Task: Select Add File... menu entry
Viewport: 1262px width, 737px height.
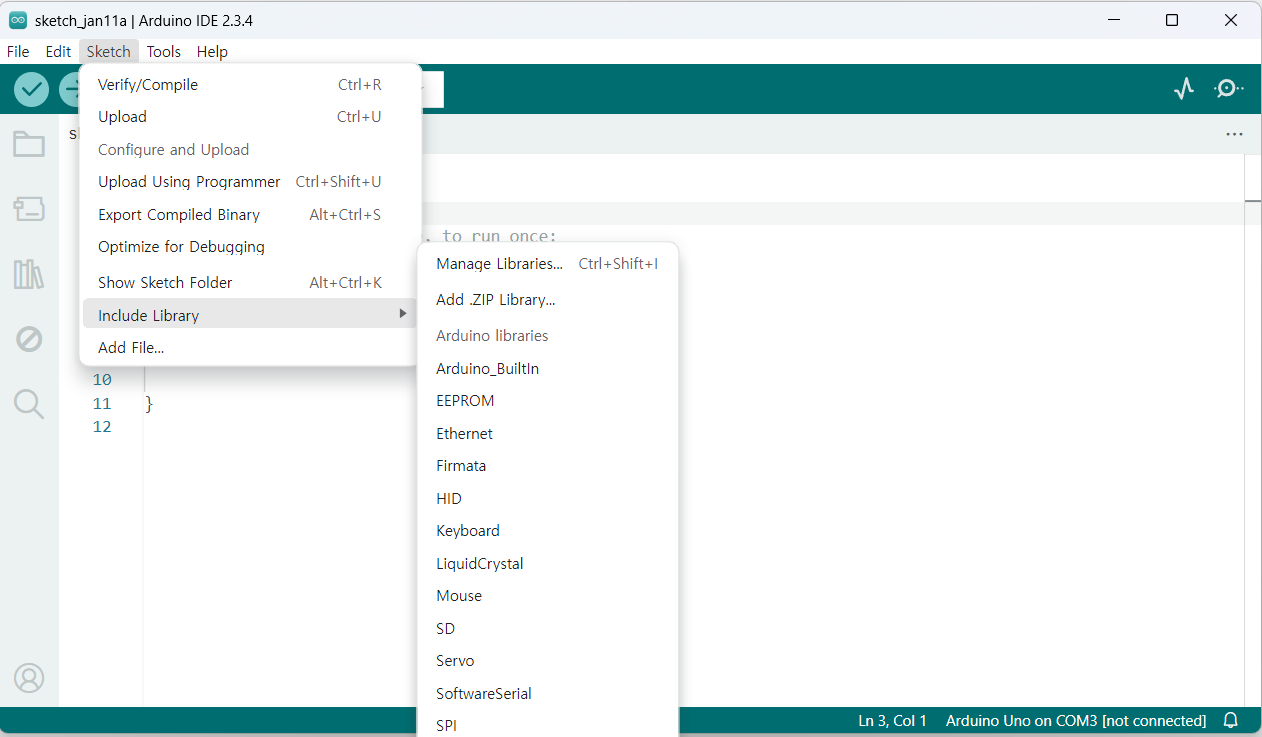Action: 249,348
